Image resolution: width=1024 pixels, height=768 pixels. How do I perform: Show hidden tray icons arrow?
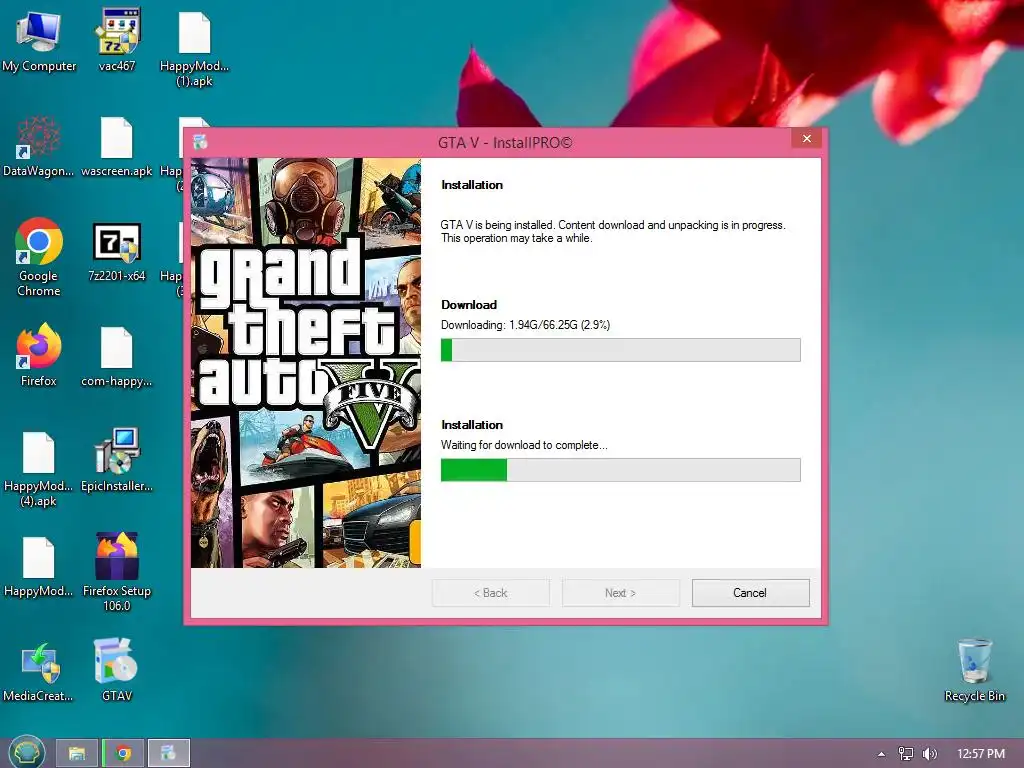click(881, 754)
